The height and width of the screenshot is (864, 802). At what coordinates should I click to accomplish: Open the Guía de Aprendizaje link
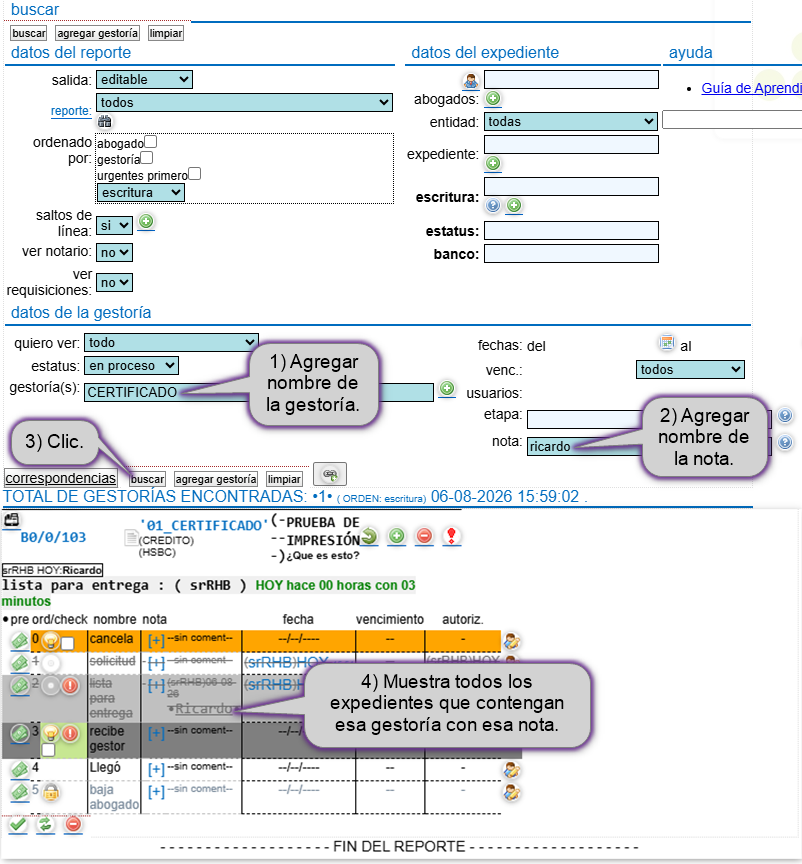[x=751, y=88]
